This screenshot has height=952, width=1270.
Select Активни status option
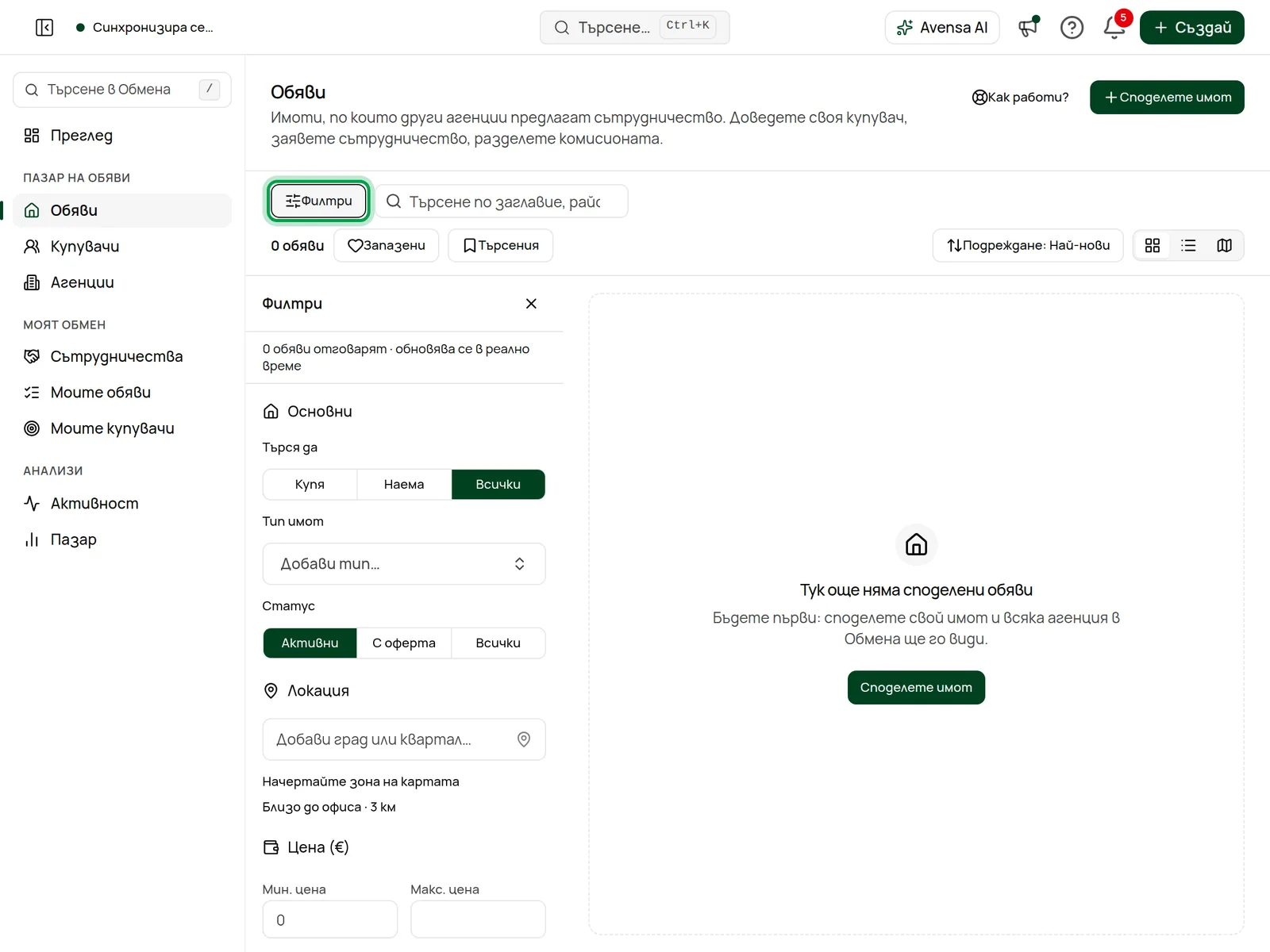tap(310, 643)
